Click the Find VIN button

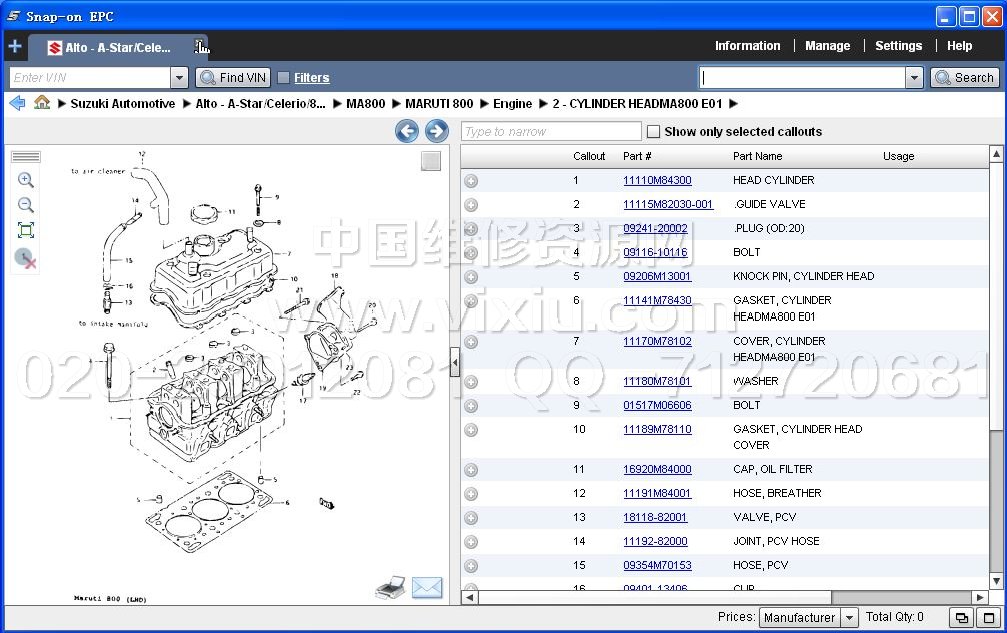pos(234,78)
